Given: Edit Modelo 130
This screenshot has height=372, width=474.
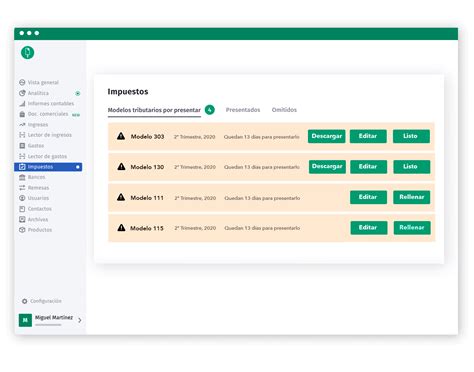Looking at the screenshot, I should point(368,167).
